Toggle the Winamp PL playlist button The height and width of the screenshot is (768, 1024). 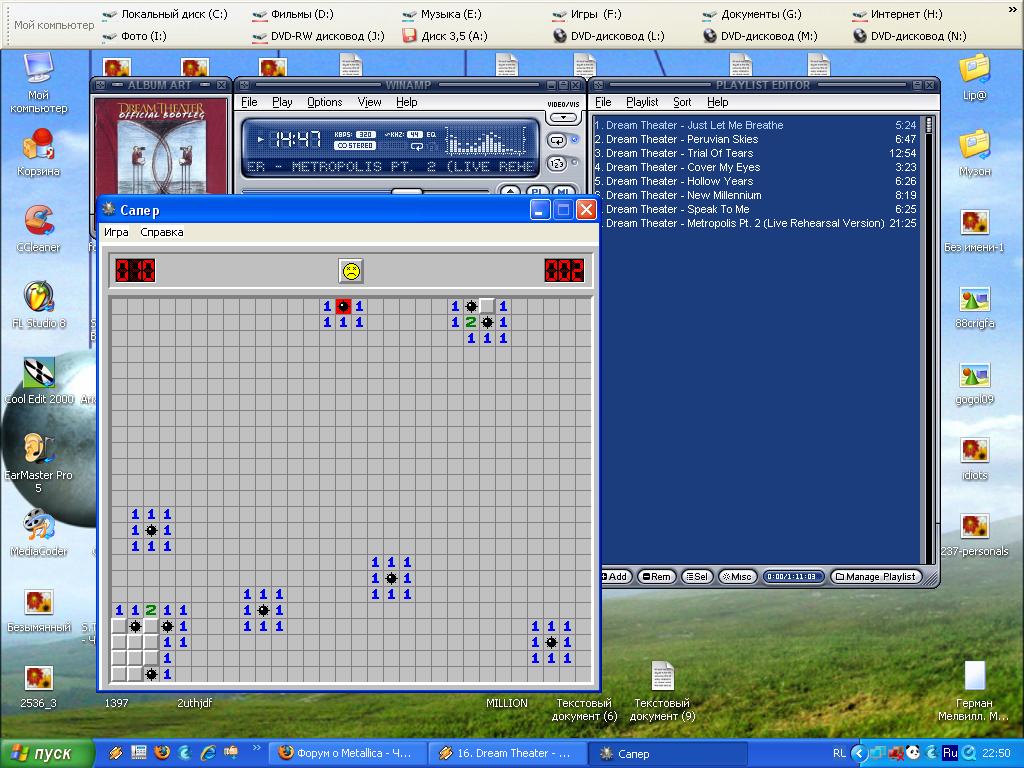[x=537, y=191]
